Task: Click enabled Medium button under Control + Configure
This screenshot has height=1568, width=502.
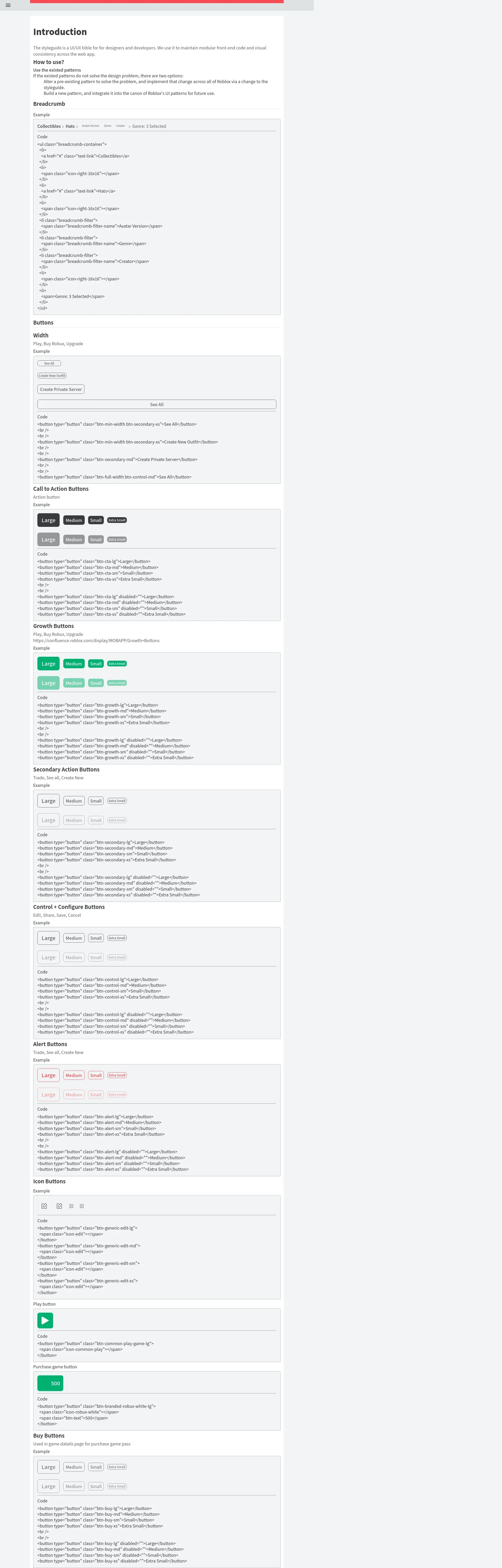Action: point(74,938)
